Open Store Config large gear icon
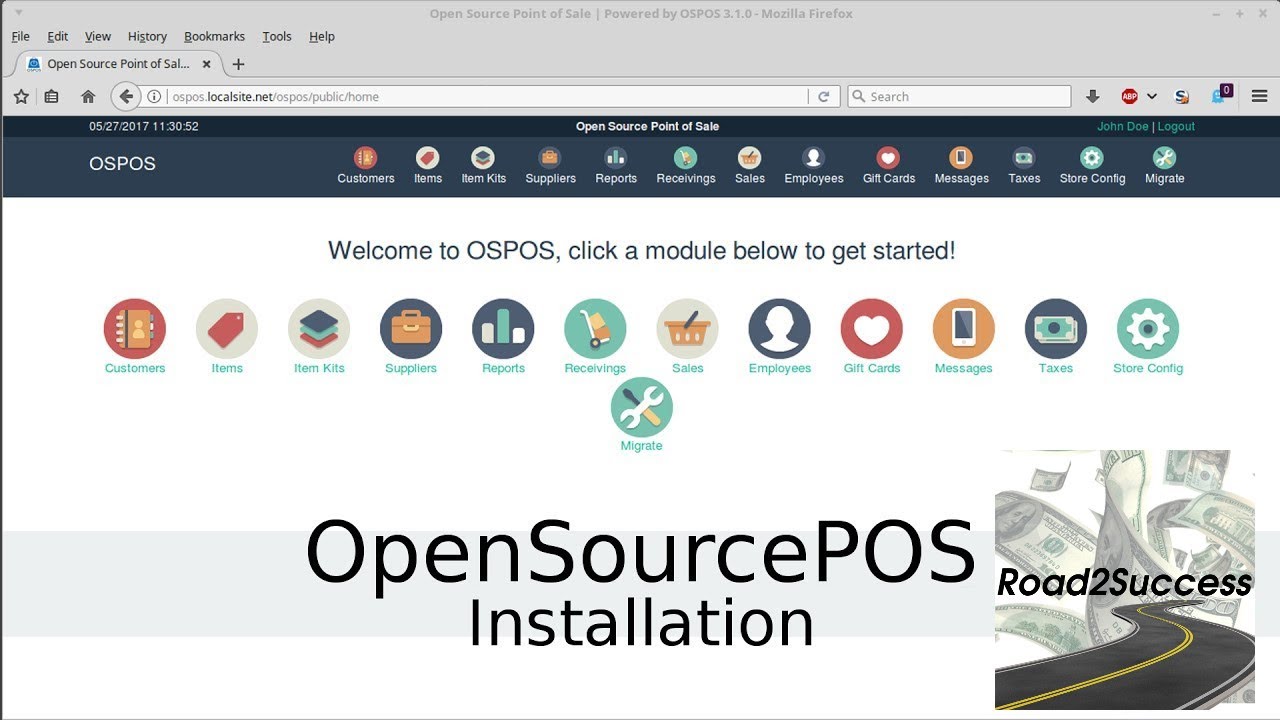The height and width of the screenshot is (720, 1280). [x=1148, y=329]
